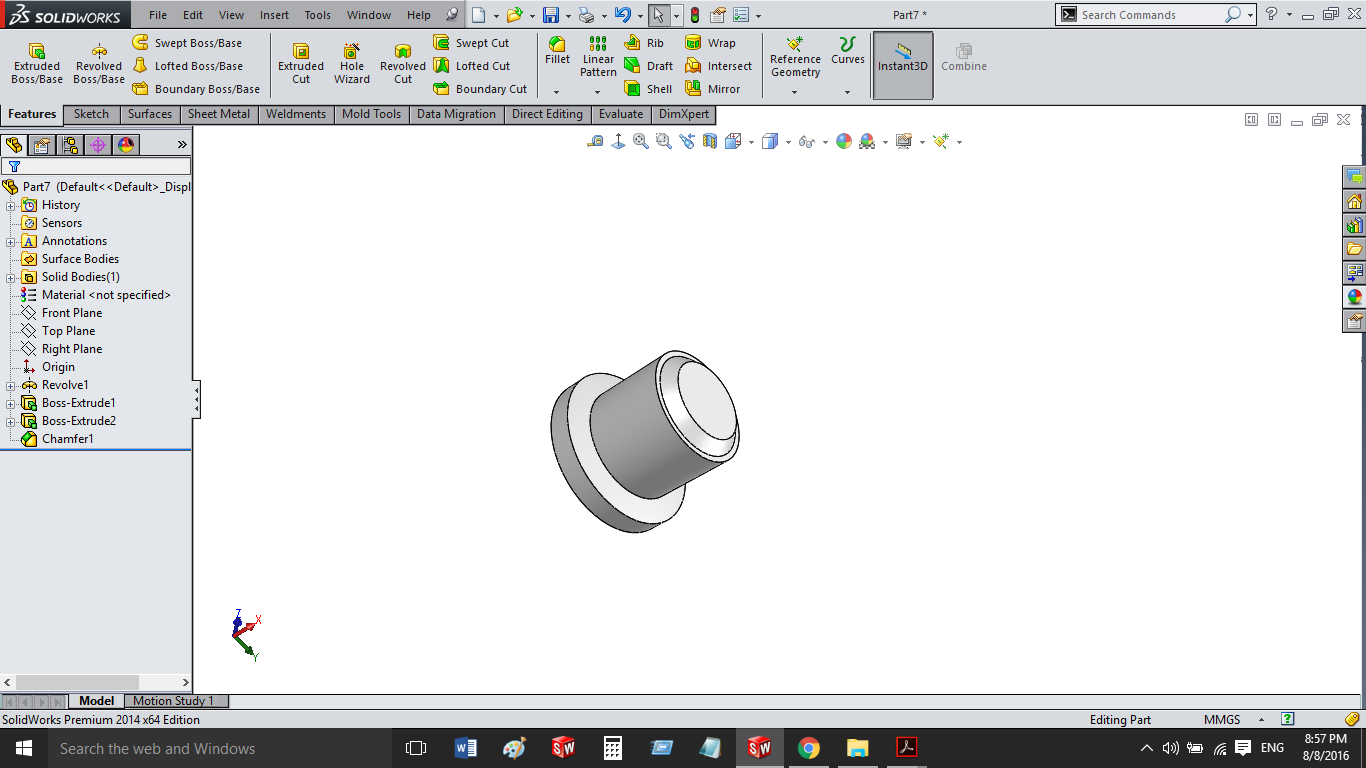The image size is (1366, 768).
Task: Open the Insert menu
Action: (274, 15)
